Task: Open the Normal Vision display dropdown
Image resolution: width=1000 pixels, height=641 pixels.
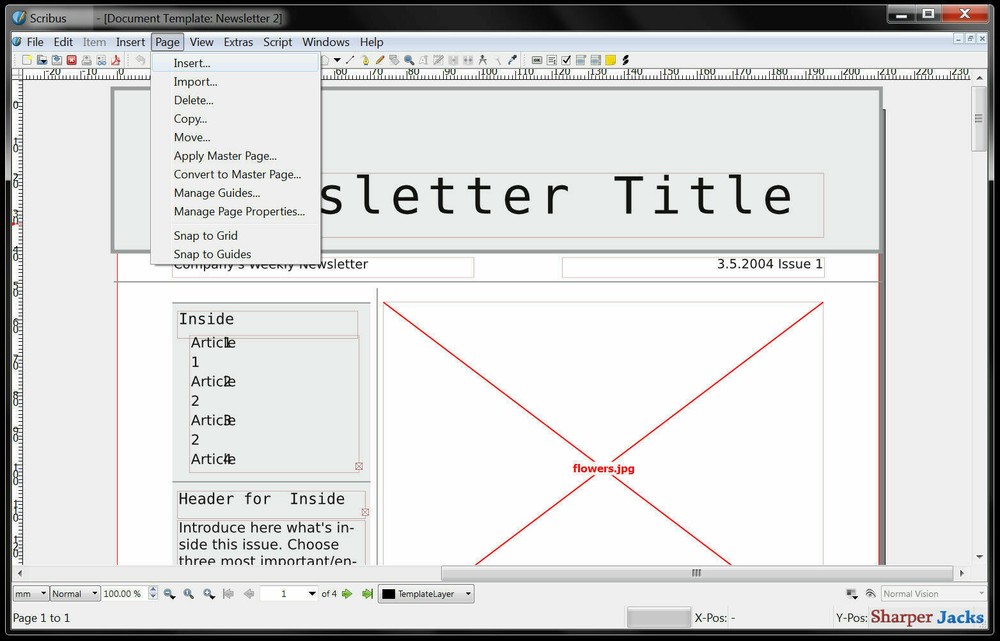Action: coord(932,593)
